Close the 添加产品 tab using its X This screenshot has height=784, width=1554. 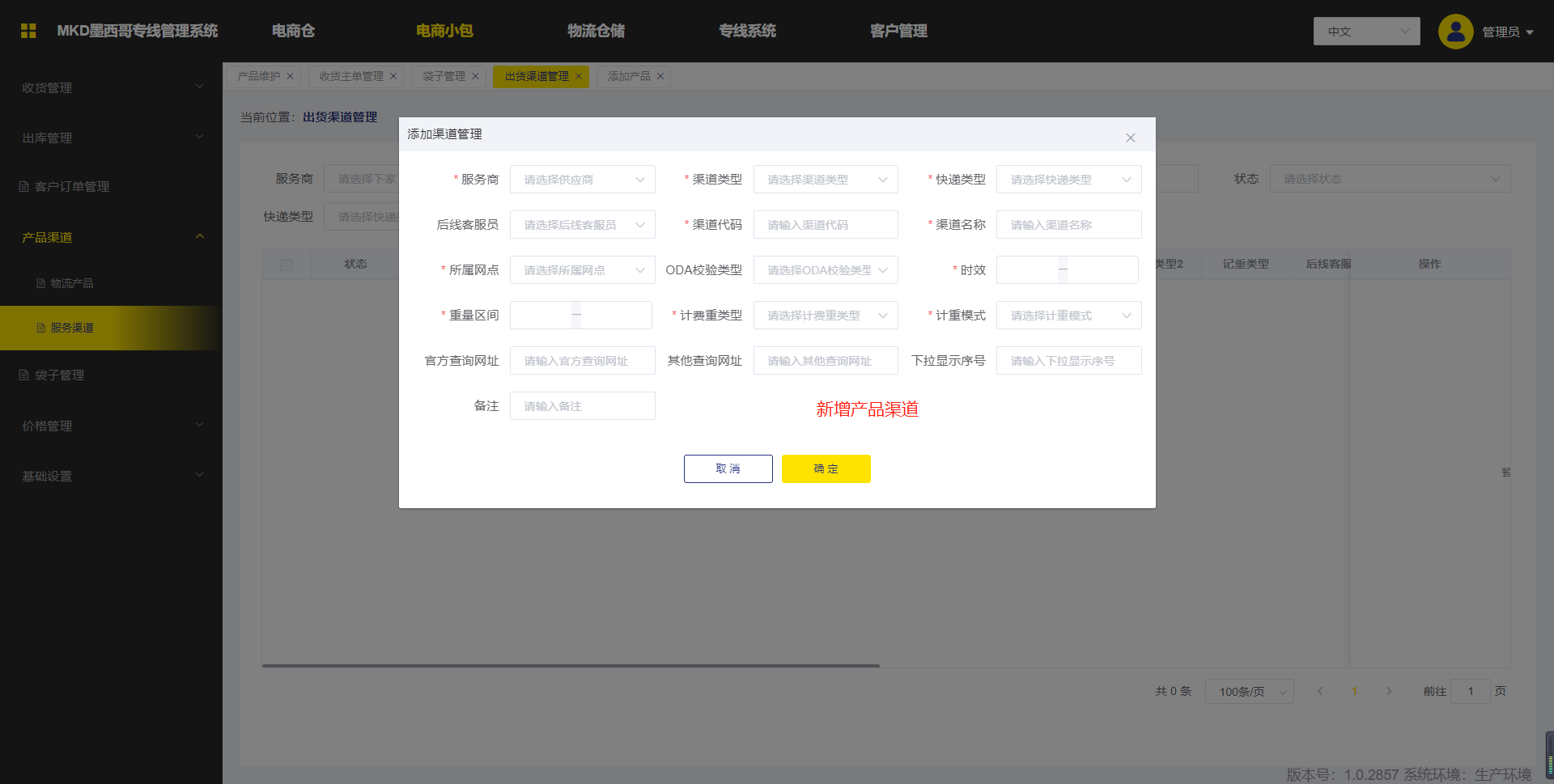(x=660, y=77)
